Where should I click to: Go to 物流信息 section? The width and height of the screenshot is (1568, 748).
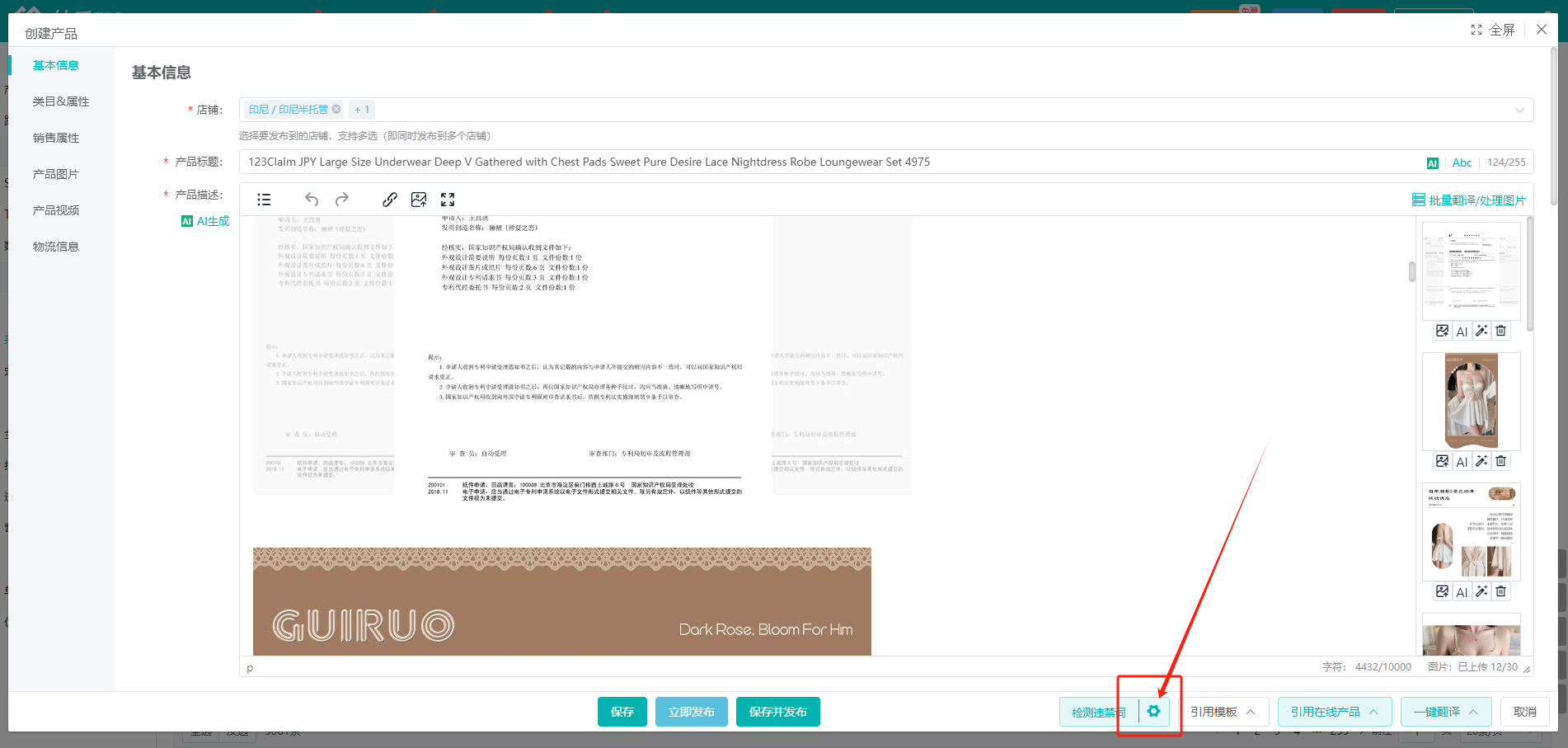pyautogui.click(x=56, y=247)
